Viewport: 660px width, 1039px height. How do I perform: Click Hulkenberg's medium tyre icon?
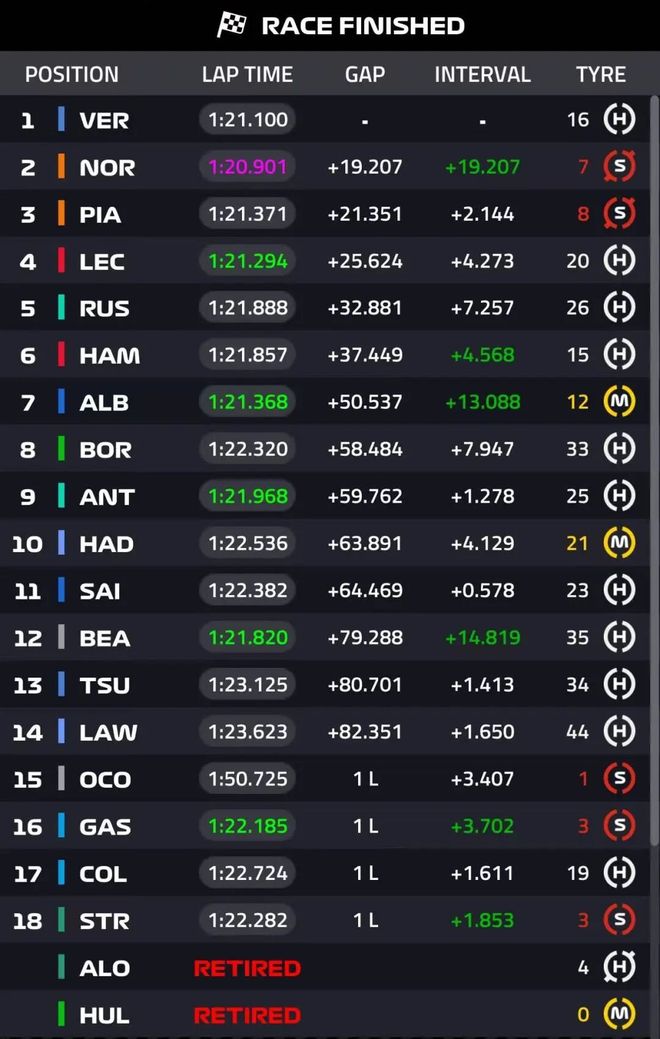pos(619,1014)
